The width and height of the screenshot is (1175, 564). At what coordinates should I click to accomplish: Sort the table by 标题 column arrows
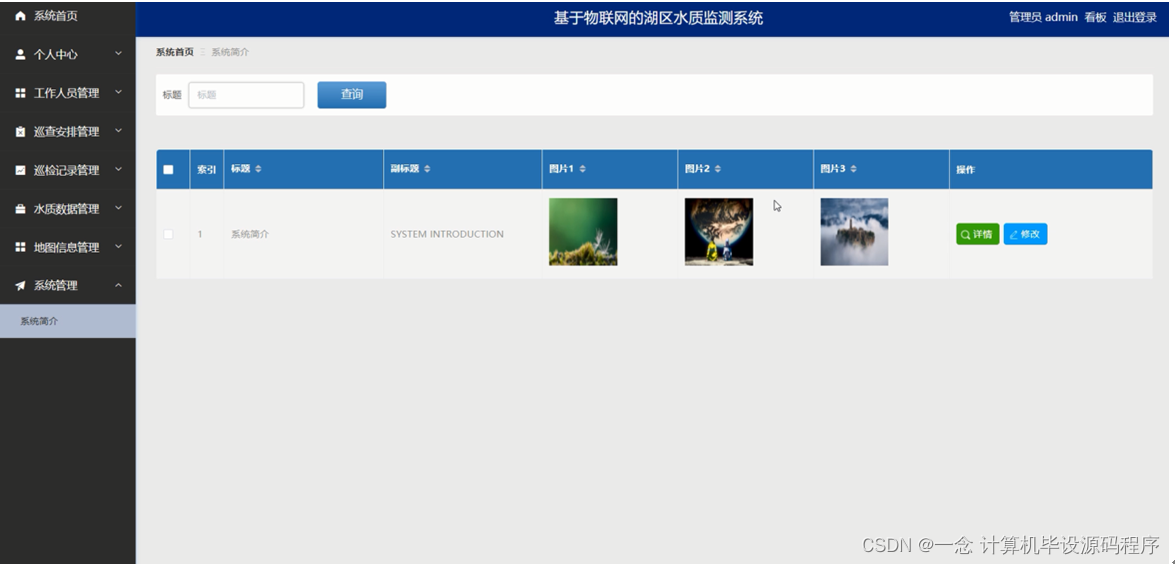(x=259, y=169)
